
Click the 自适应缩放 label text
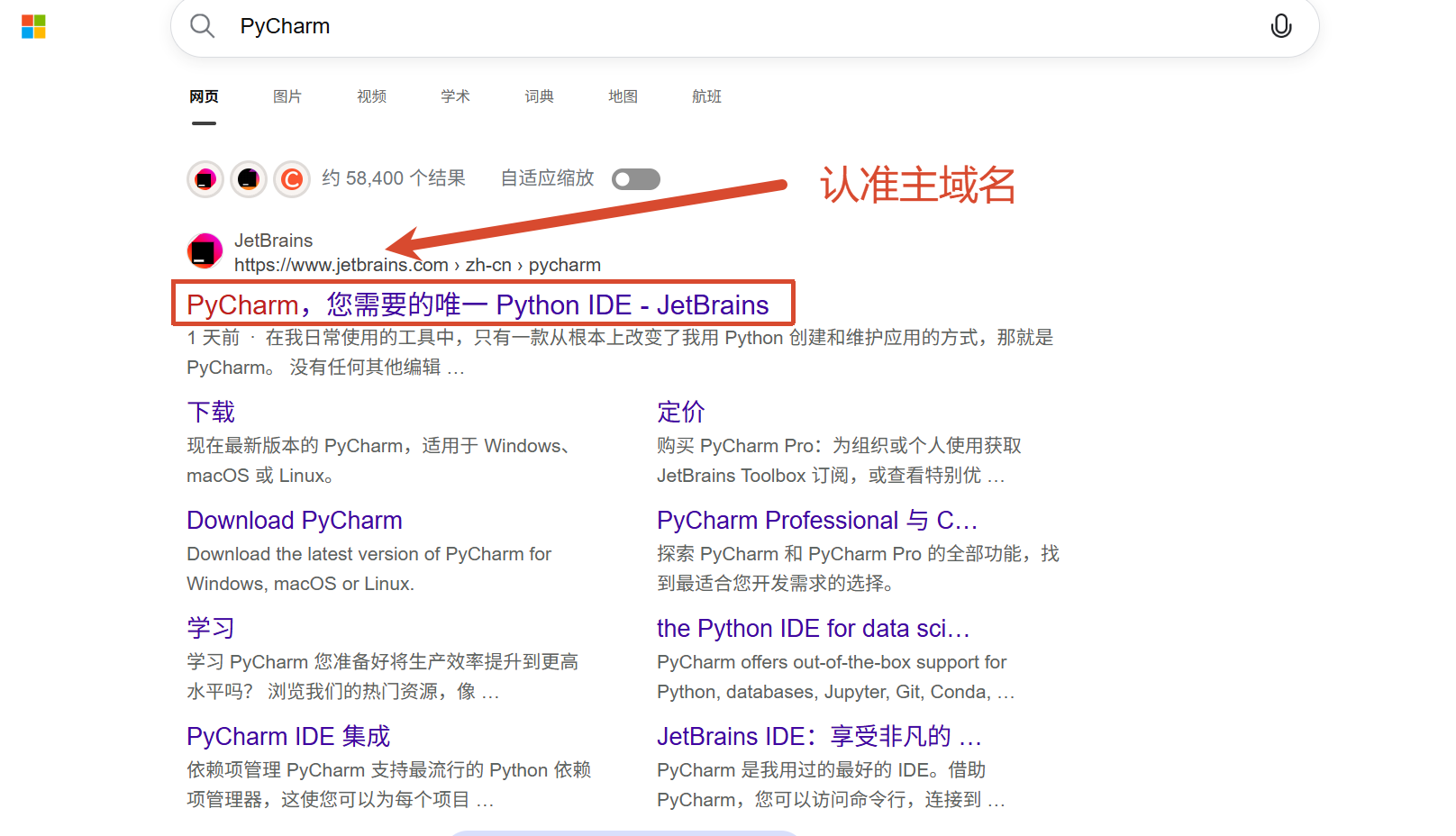[548, 178]
